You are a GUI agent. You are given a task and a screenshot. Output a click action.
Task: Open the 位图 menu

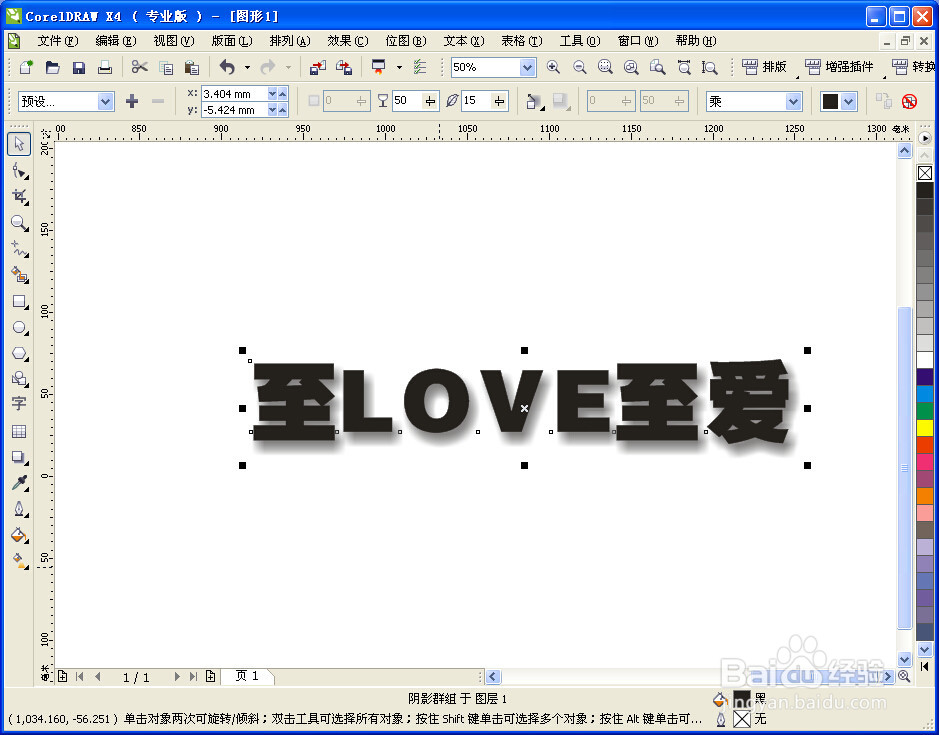[x=405, y=41]
